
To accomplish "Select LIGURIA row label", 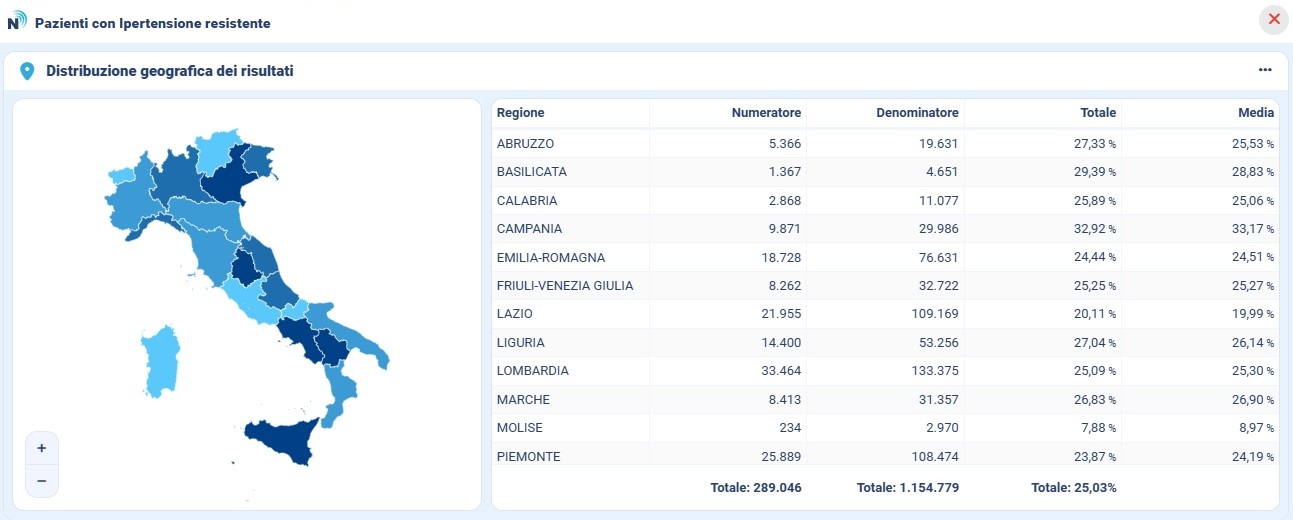I will (x=521, y=343).
